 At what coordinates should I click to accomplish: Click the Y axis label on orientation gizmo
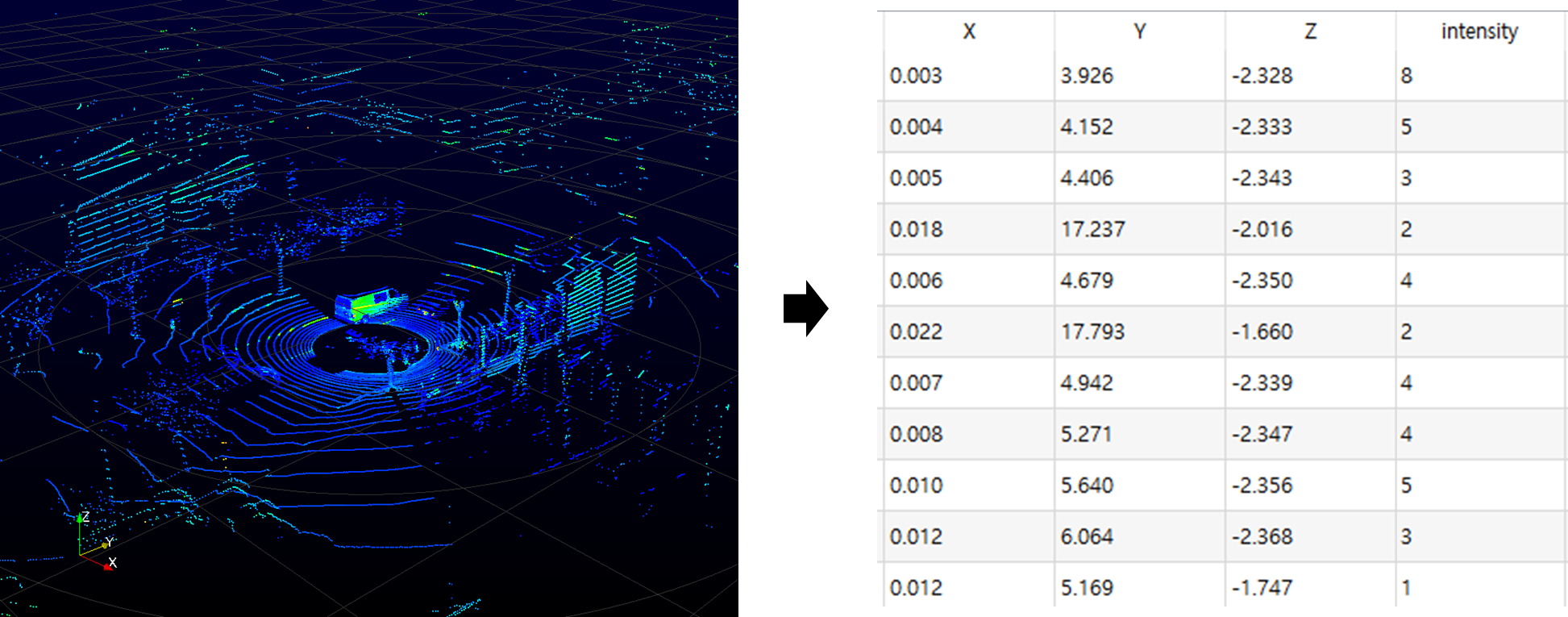[x=109, y=542]
